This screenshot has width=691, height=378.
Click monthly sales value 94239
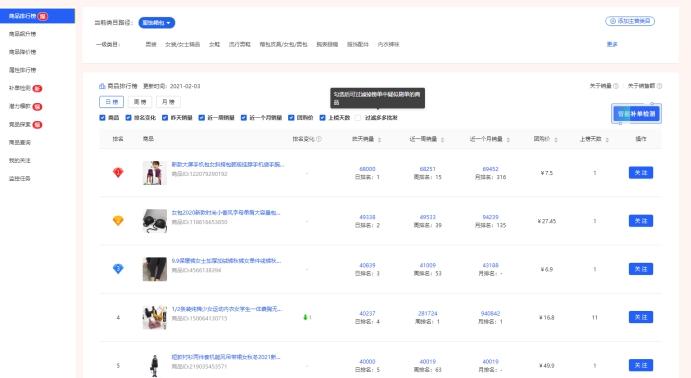(x=490, y=217)
